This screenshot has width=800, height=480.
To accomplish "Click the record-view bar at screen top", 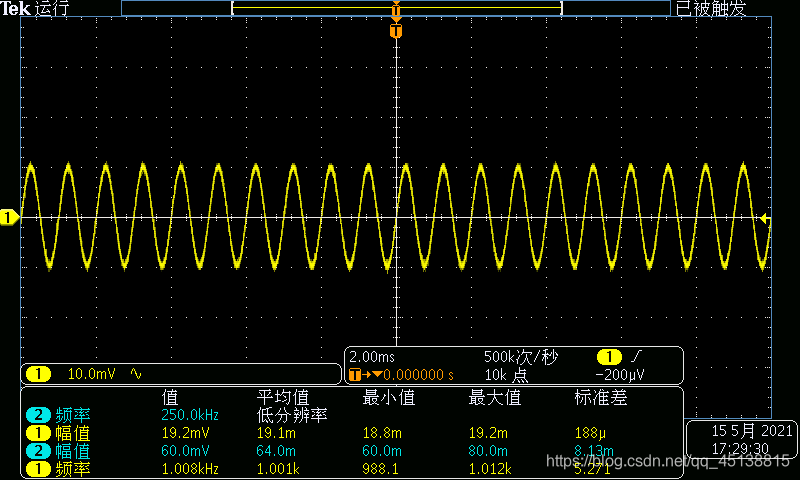I will pyautogui.click(x=396, y=8).
